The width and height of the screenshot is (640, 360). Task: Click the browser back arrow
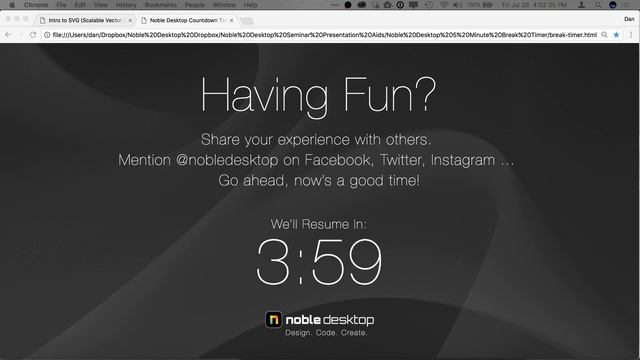point(8,35)
